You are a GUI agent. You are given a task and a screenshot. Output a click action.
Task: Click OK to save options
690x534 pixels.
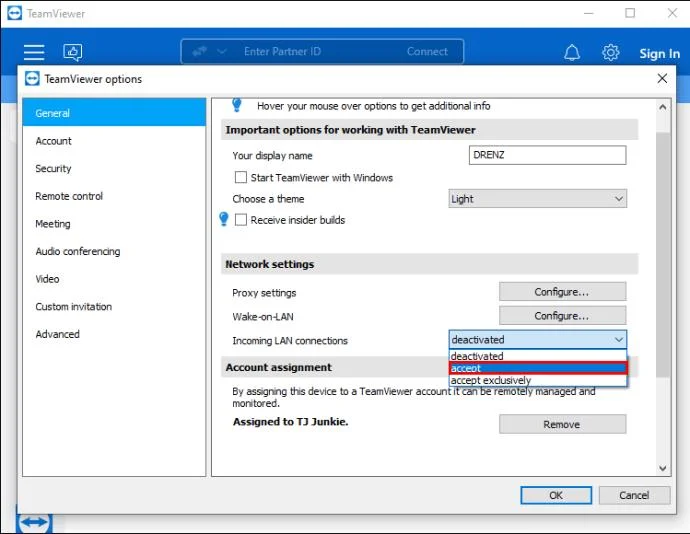(x=556, y=495)
